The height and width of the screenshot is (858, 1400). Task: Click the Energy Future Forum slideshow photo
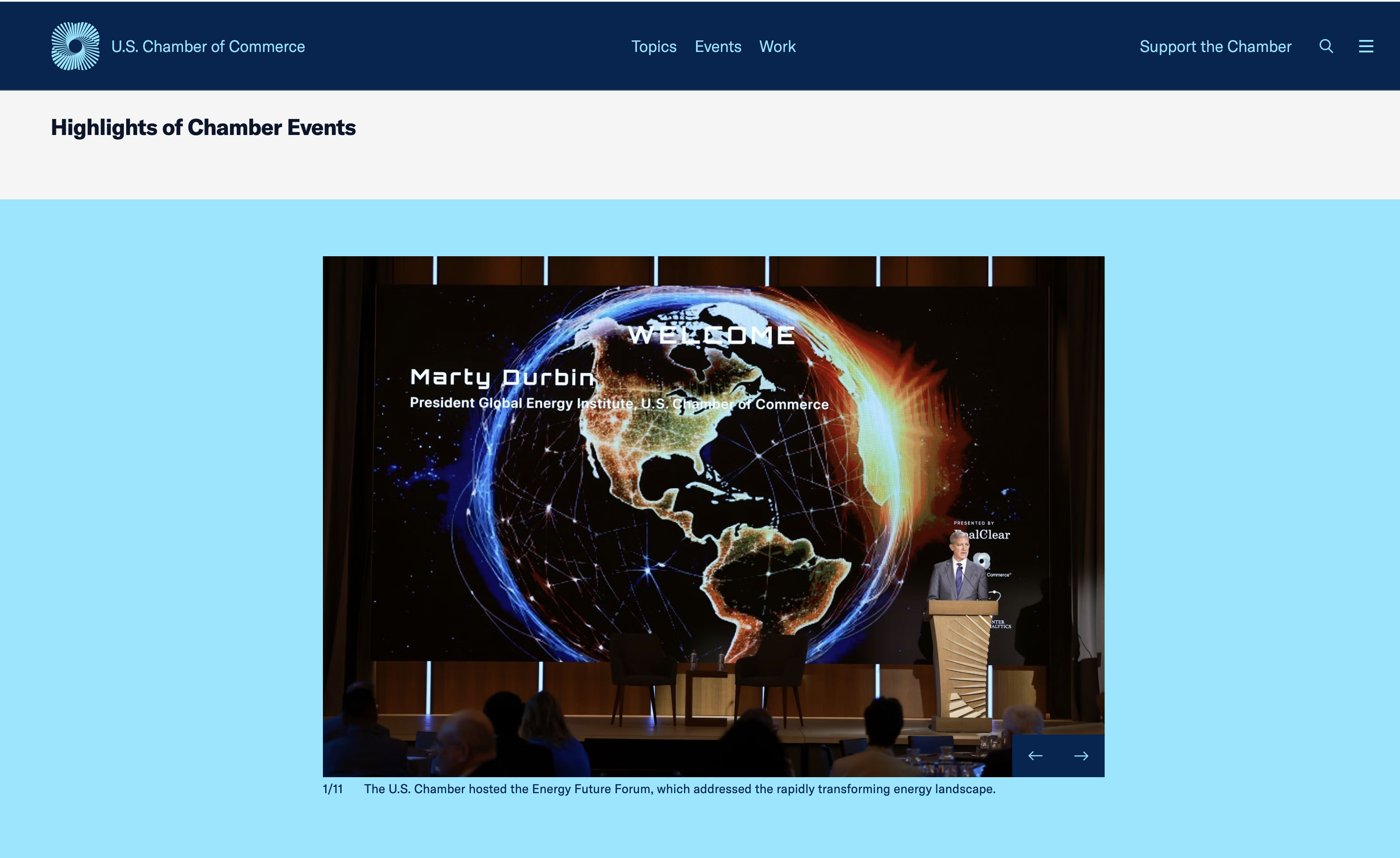click(x=713, y=516)
